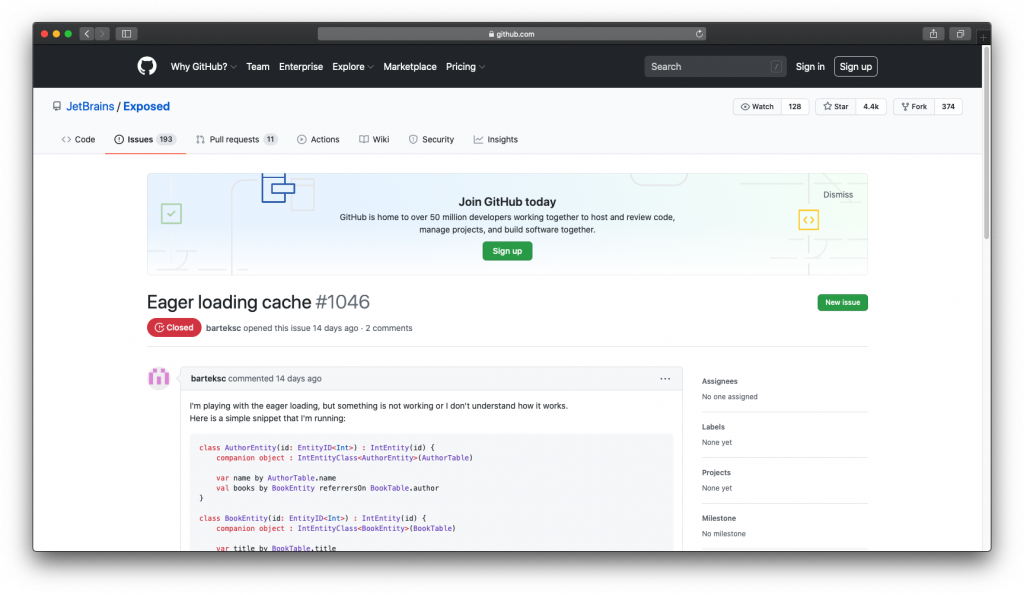Focus the GitHub search field

point(715,67)
